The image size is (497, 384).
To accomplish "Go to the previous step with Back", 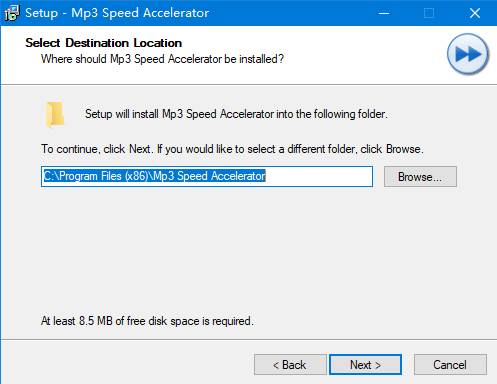I will [x=290, y=365].
